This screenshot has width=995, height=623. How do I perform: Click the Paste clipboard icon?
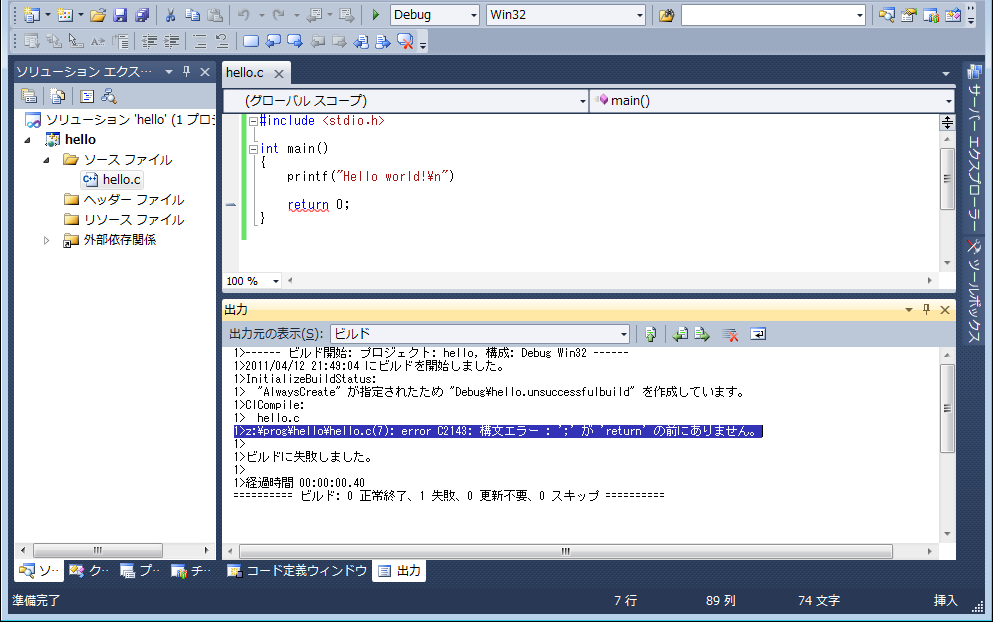pos(215,15)
